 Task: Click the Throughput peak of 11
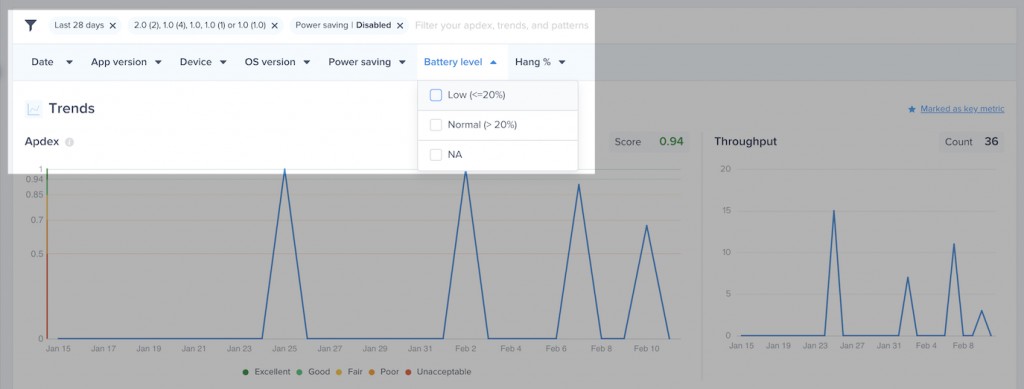click(954, 244)
